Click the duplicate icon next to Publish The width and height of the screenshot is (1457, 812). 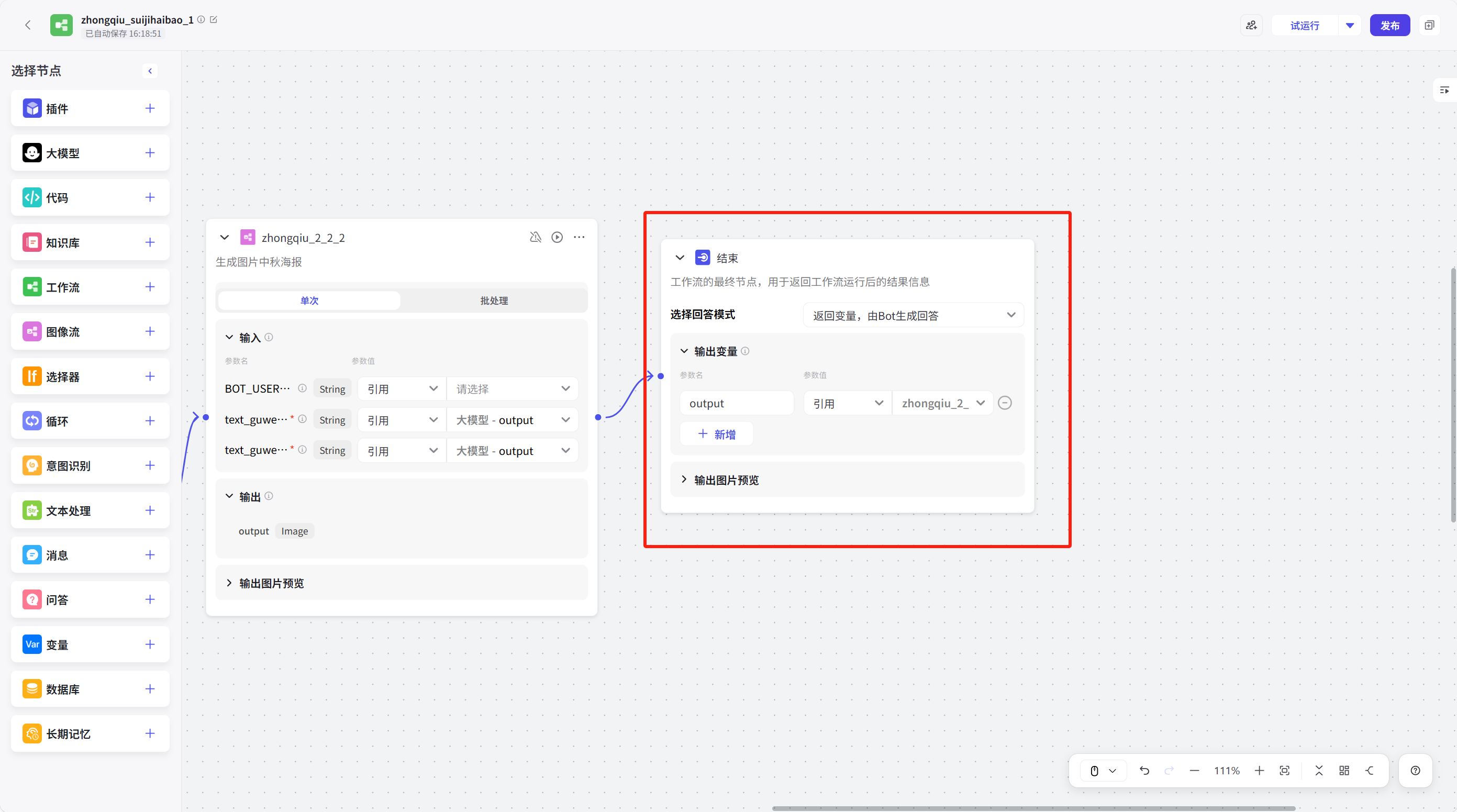1429,26
